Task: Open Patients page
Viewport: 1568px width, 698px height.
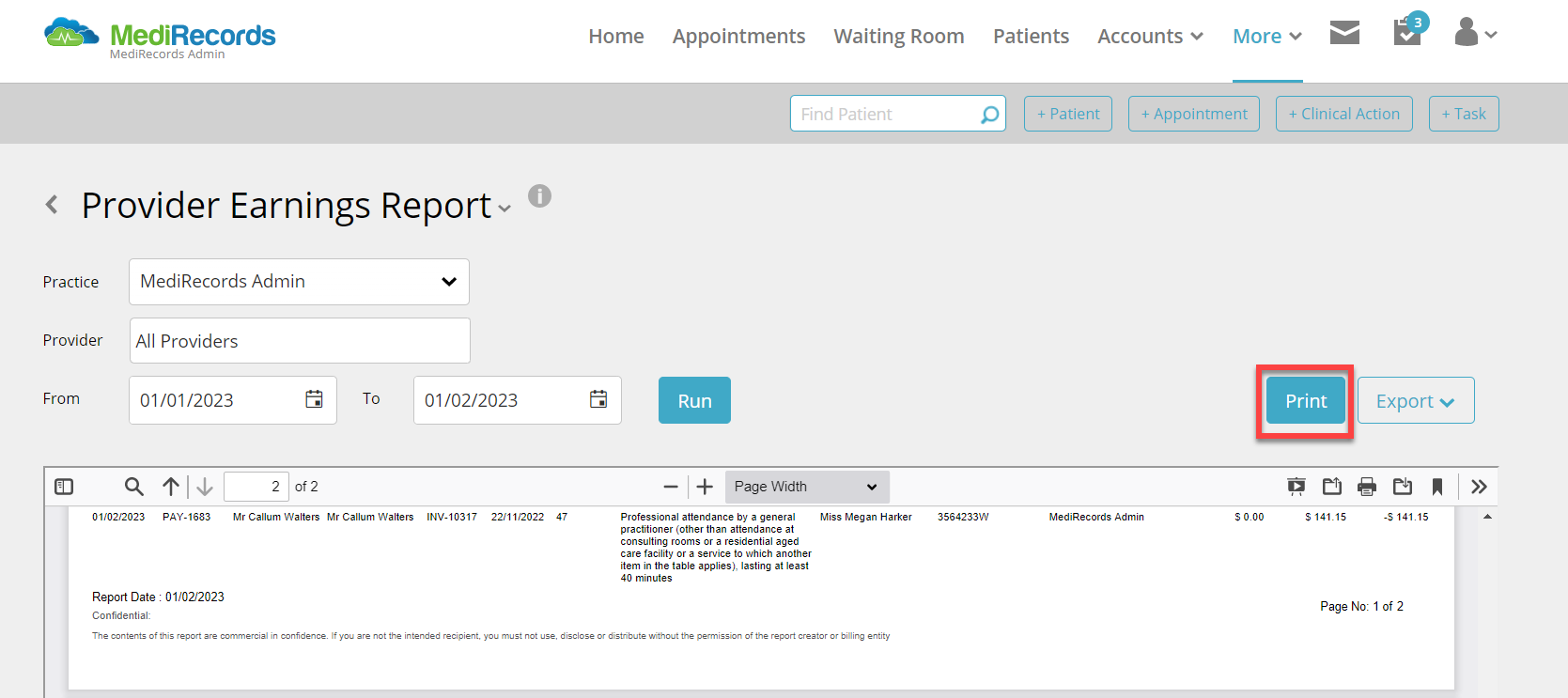Action: pos(1031,36)
